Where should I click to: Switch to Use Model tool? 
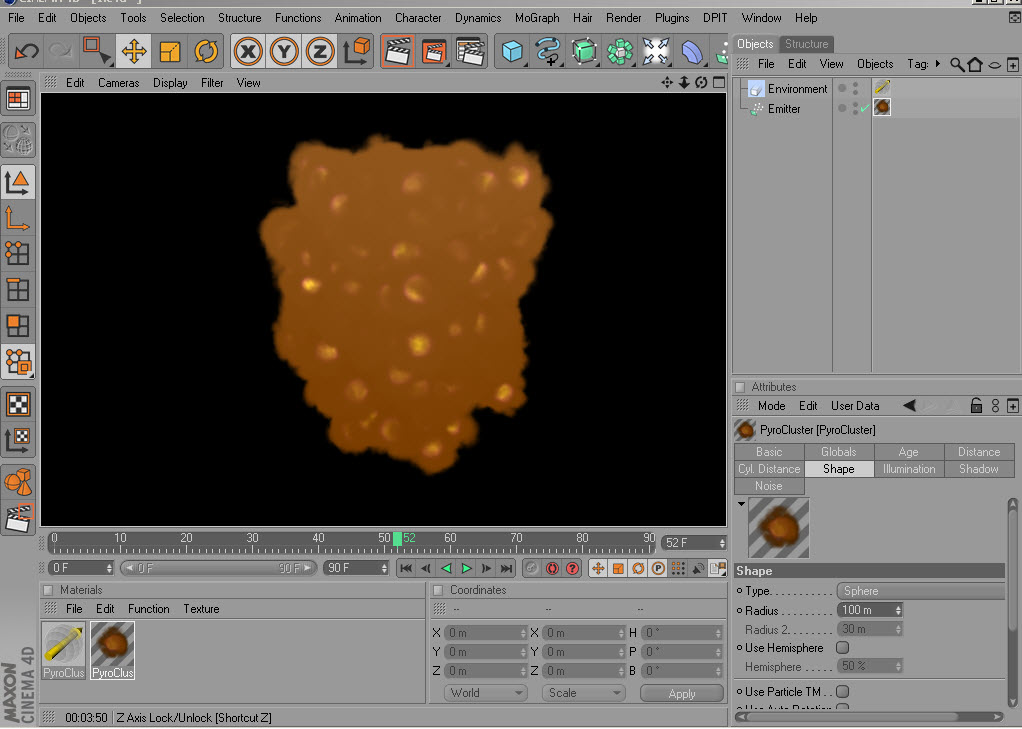coord(18,182)
